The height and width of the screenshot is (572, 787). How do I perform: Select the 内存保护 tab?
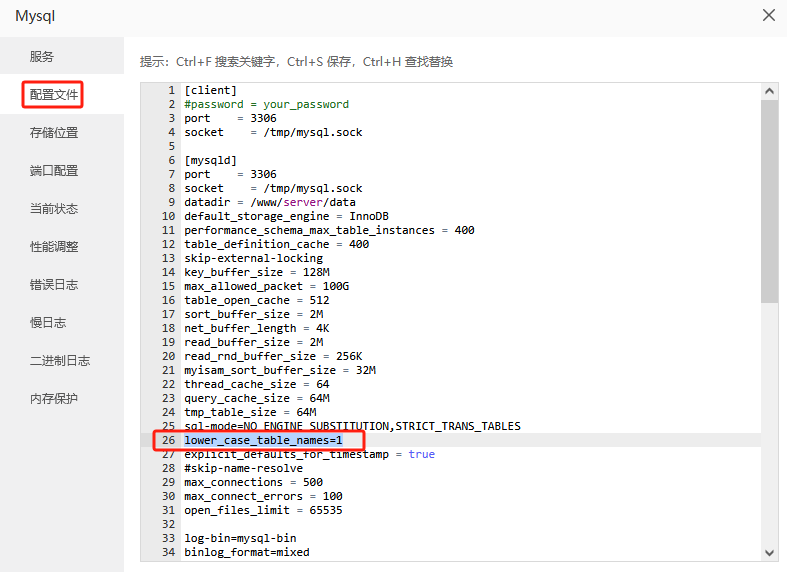coord(54,398)
